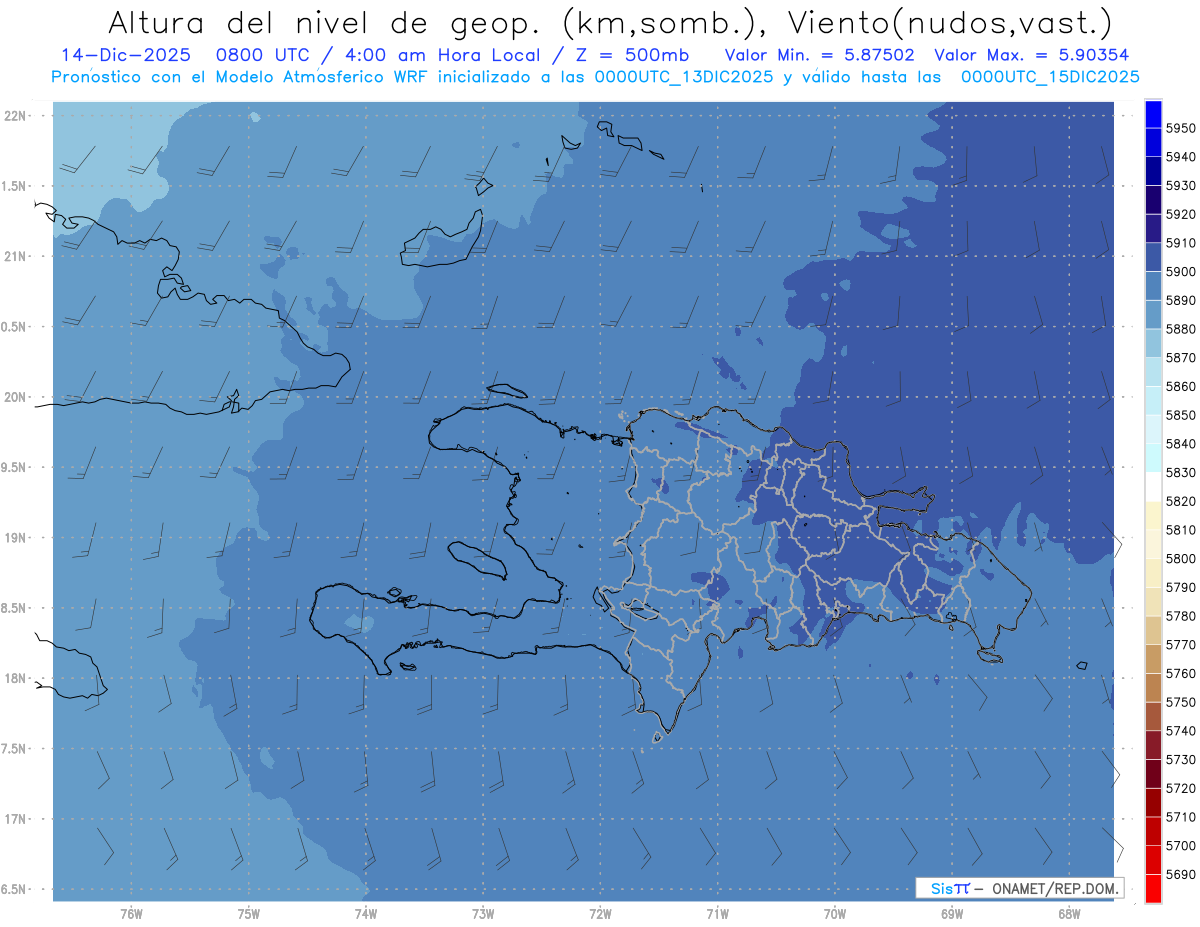Click the 22N latitude axis label
1200x927 pixels.
tap(14, 115)
